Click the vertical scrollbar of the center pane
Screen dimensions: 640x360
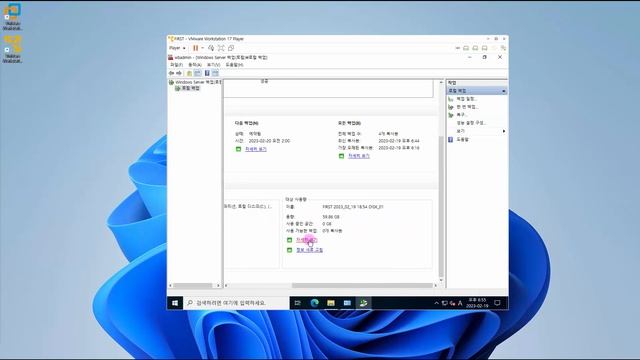[441, 206]
